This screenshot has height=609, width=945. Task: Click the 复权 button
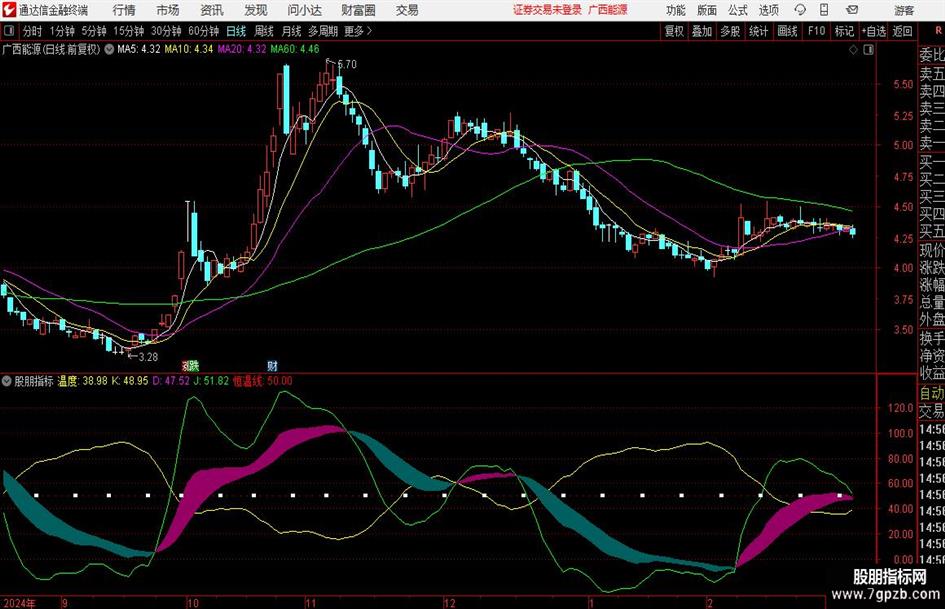click(674, 31)
